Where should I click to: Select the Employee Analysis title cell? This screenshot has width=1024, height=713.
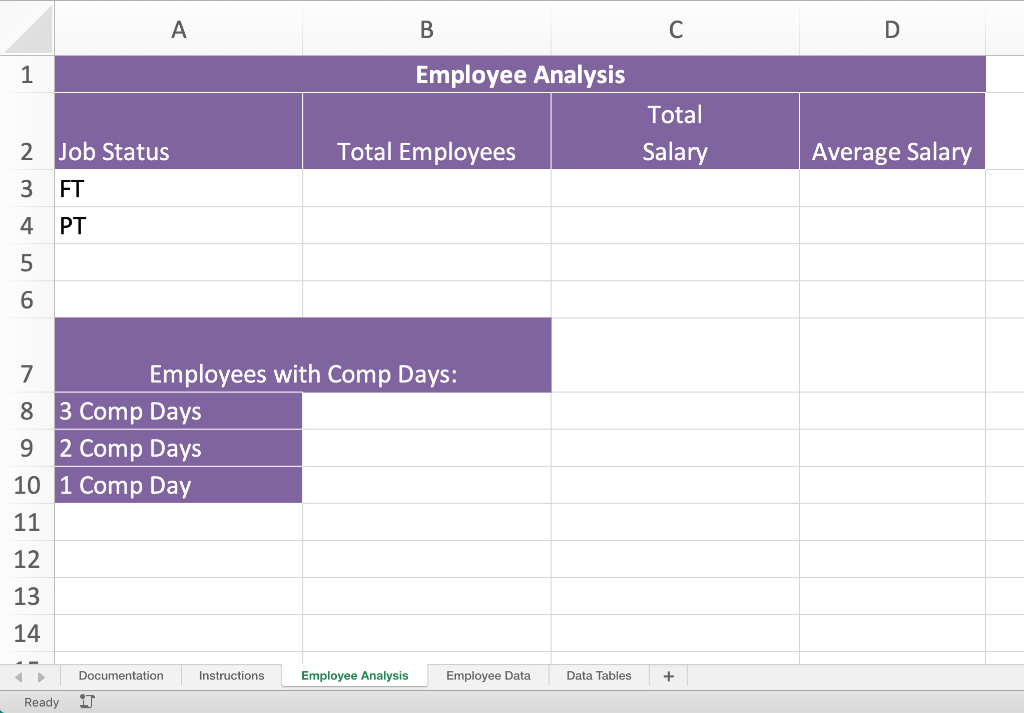(x=519, y=74)
